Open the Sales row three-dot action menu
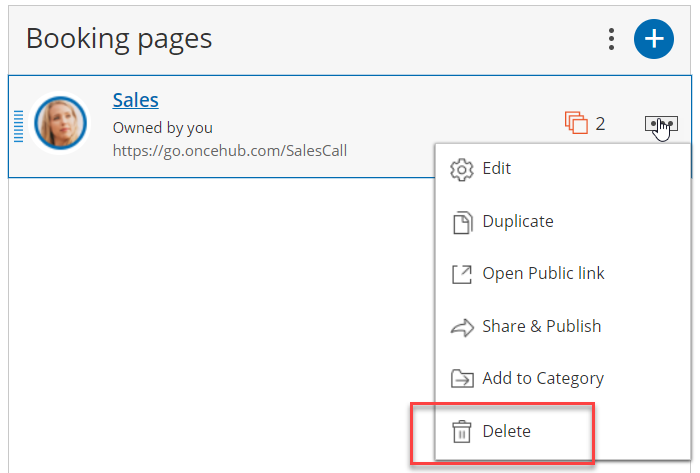700x473 pixels. tap(661, 124)
